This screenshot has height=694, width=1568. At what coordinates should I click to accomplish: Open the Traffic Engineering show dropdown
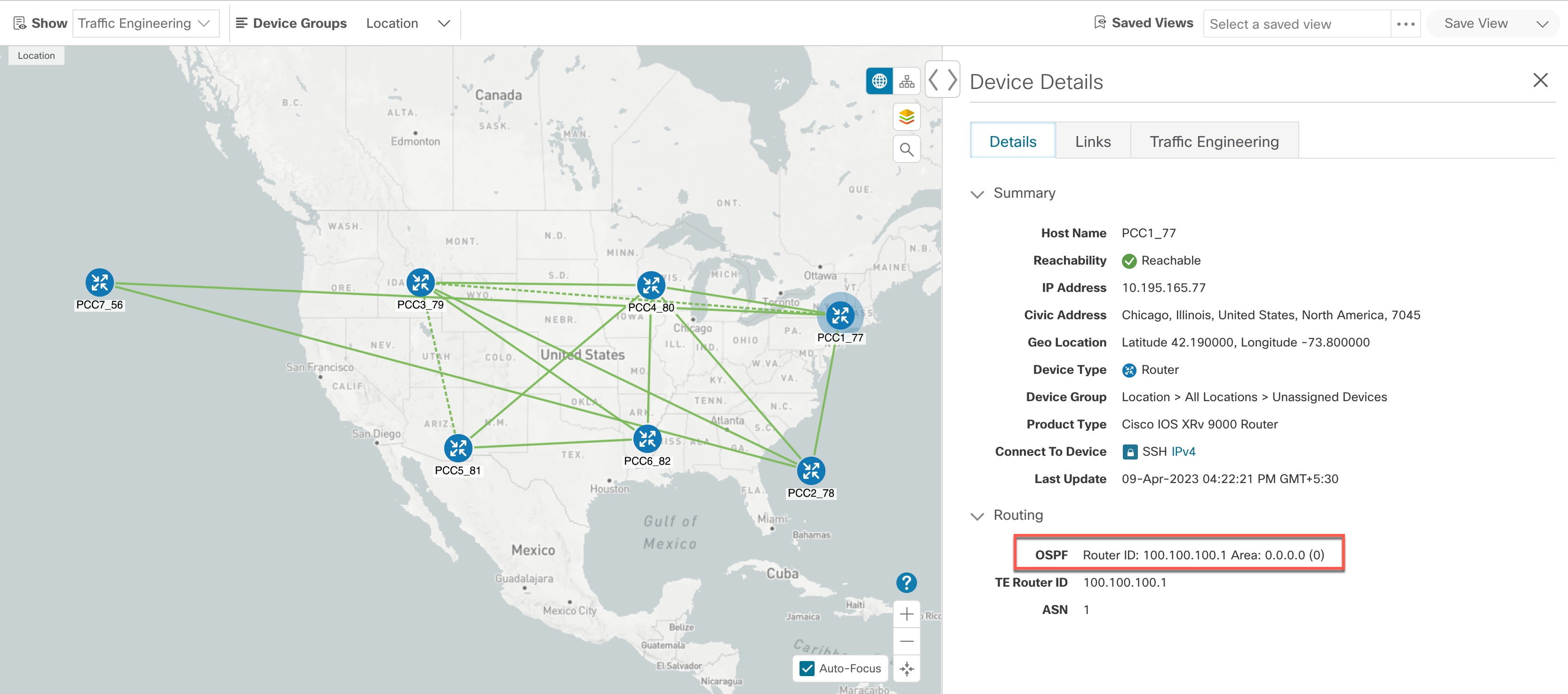click(x=145, y=23)
